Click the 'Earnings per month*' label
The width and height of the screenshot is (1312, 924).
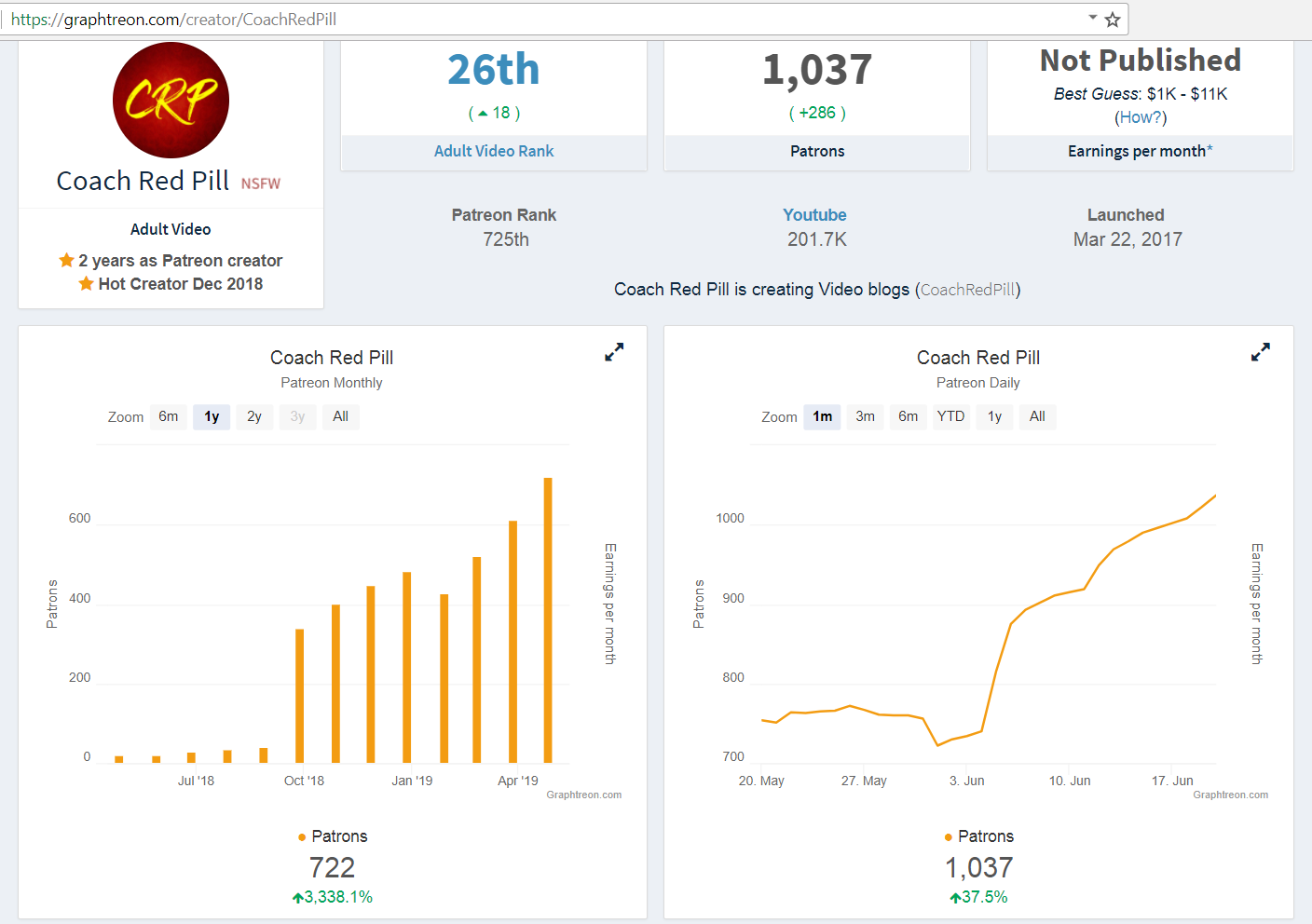click(x=1141, y=151)
